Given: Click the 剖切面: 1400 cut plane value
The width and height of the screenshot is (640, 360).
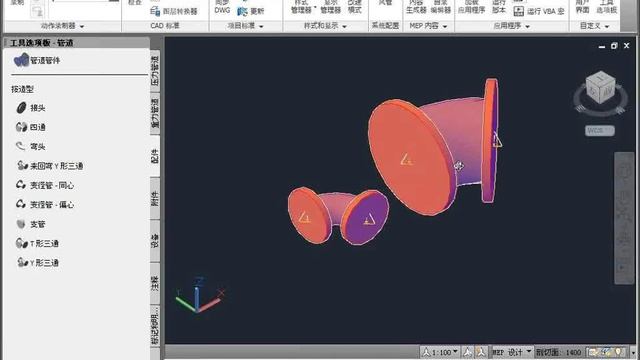Looking at the screenshot, I should coord(558,352).
